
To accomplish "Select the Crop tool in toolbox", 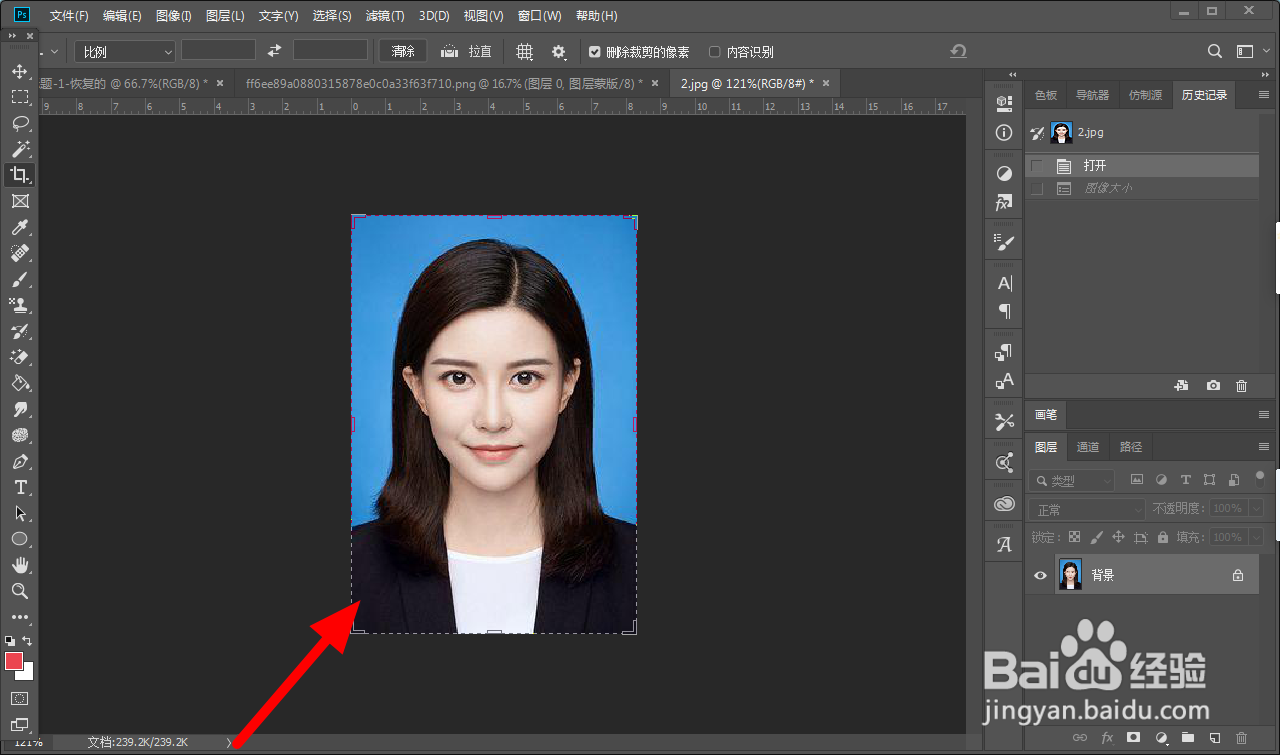I will click(x=19, y=175).
